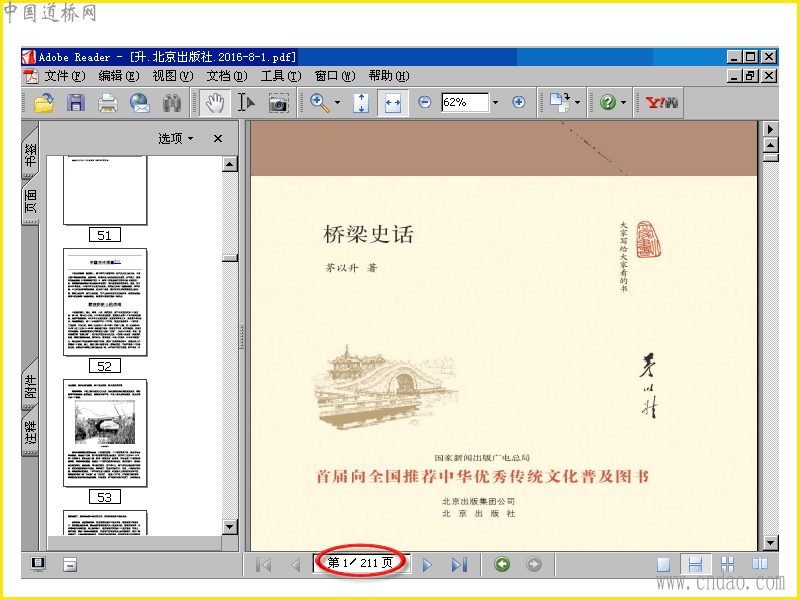Open the 文档 menu
This screenshot has height=600, width=800.
227,76
